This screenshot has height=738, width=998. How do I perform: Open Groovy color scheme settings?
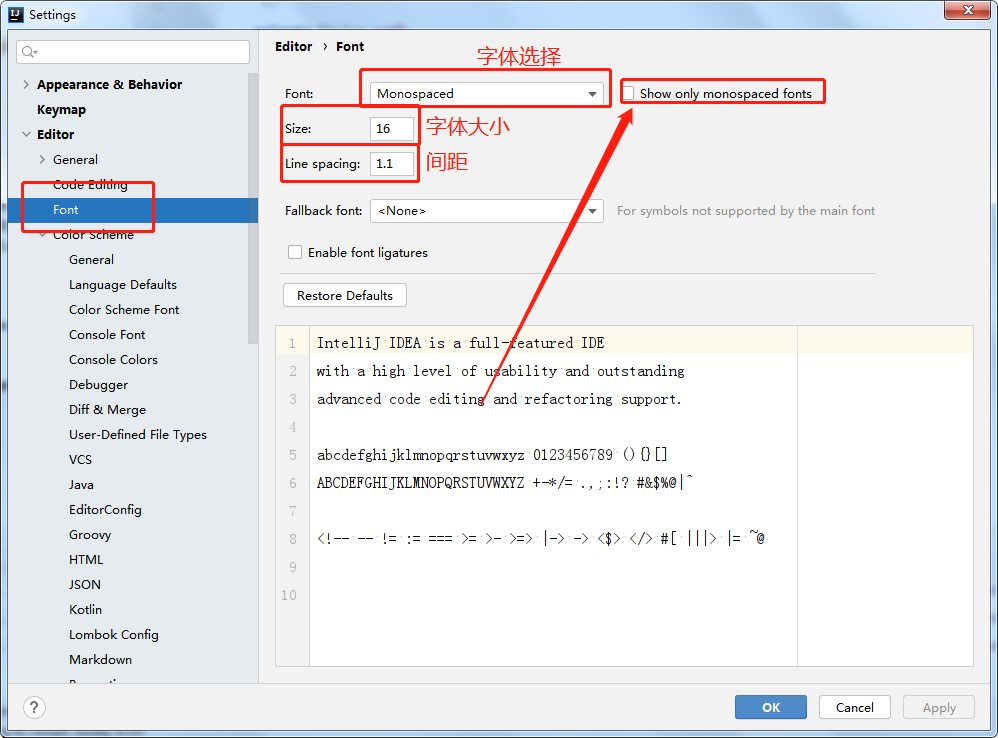90,534
